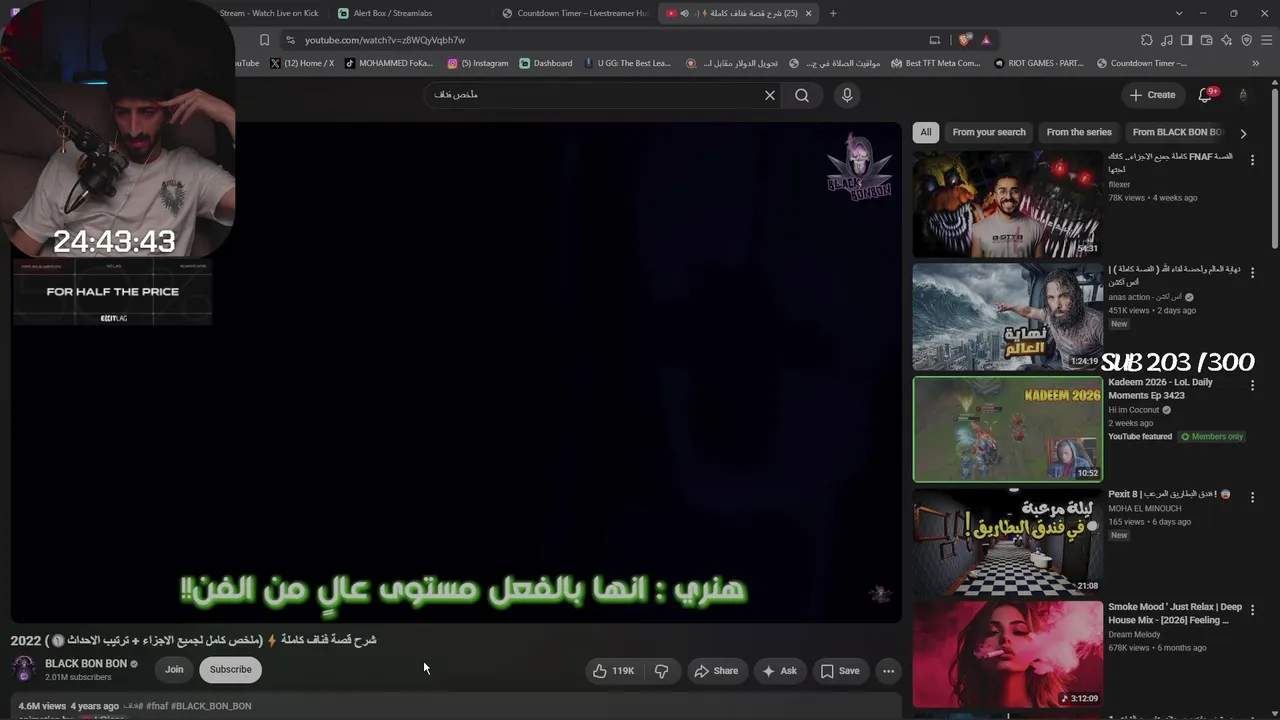The height and width of the screenshot is (720, 1280).
Task: Click the #fnaf hashtag
Action: (157, 706)
